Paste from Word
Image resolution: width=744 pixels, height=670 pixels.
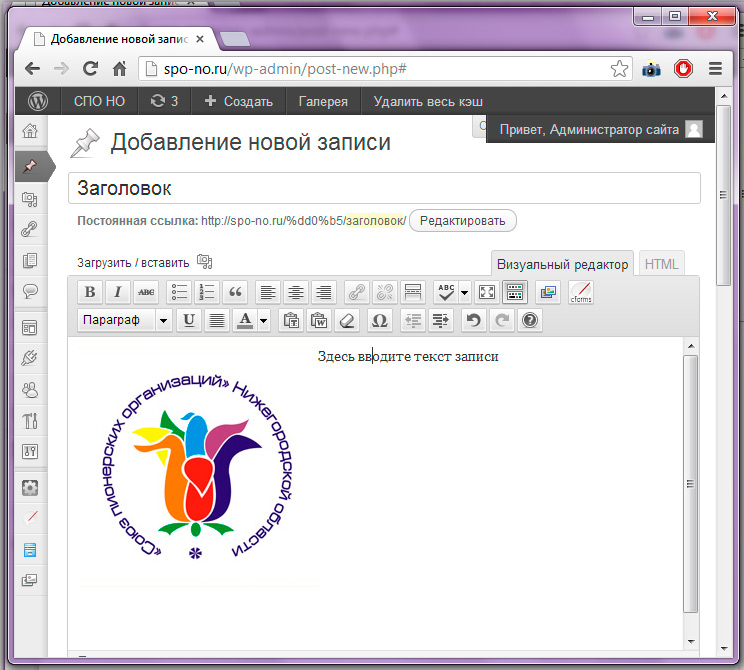319,320
